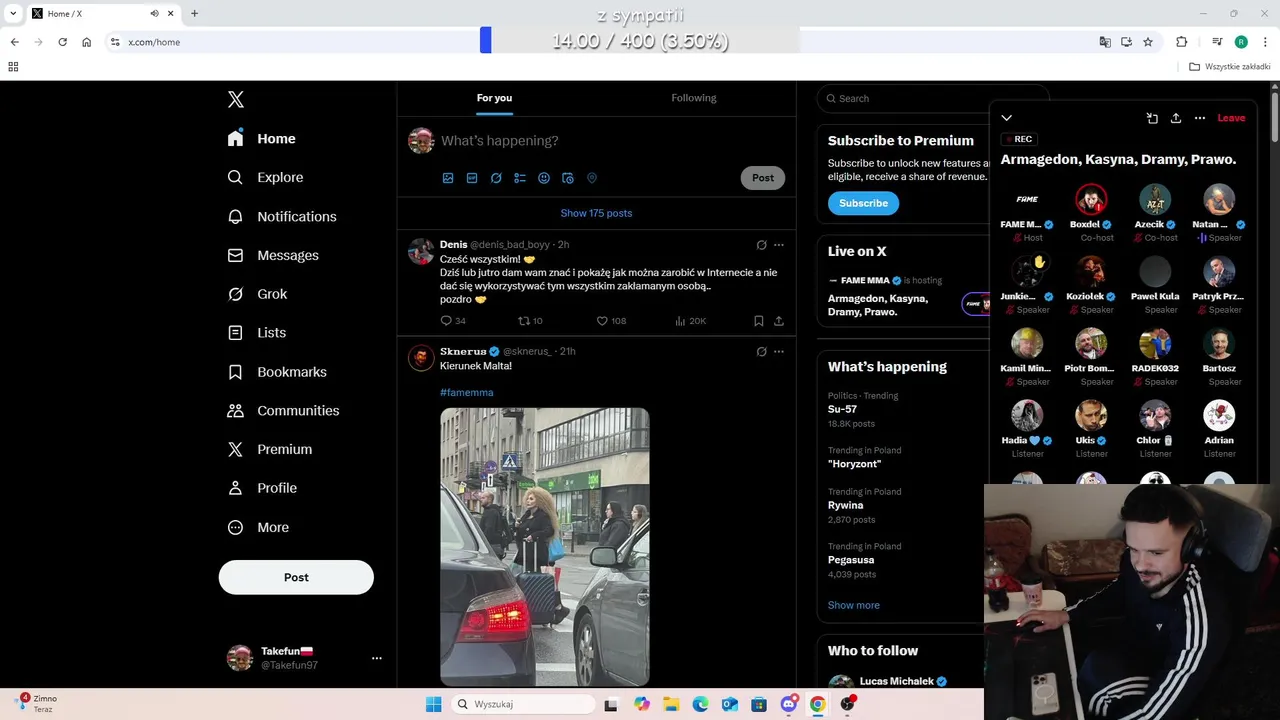This screenshot has width=1280, height=720.
Task: Open the street photo in Sknerus's post
Action: pos(545,546)
